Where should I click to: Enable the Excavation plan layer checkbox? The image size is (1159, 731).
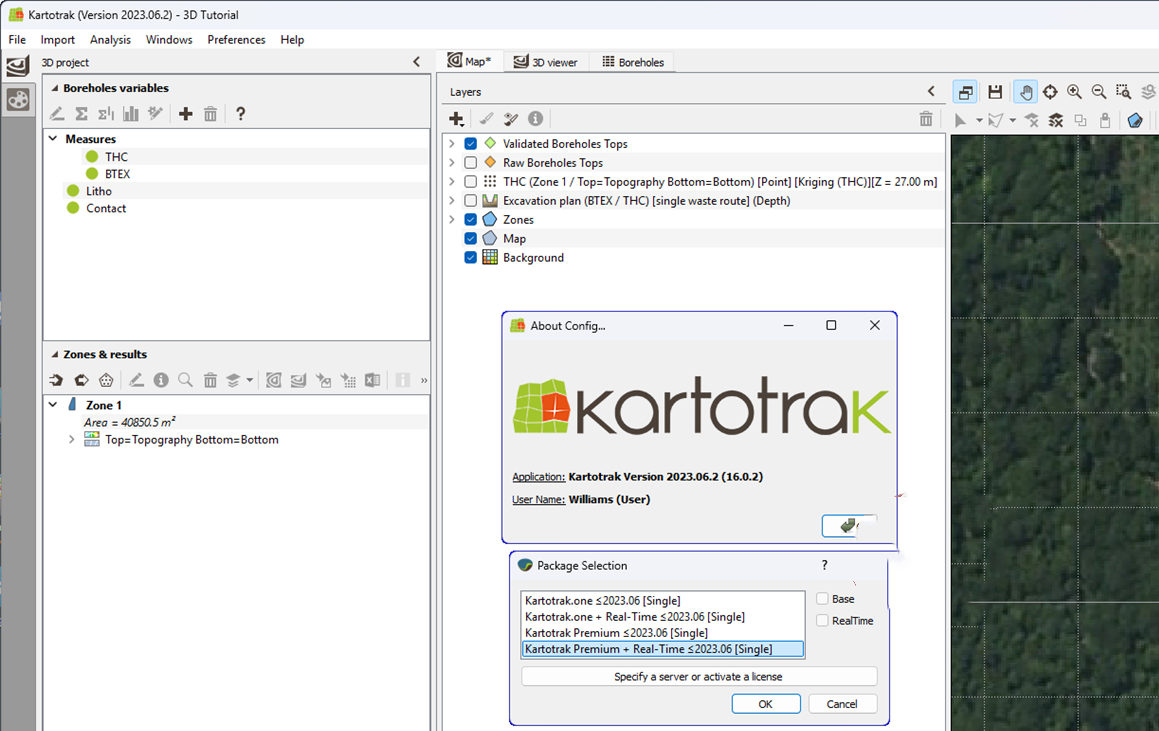click(470, 200)
